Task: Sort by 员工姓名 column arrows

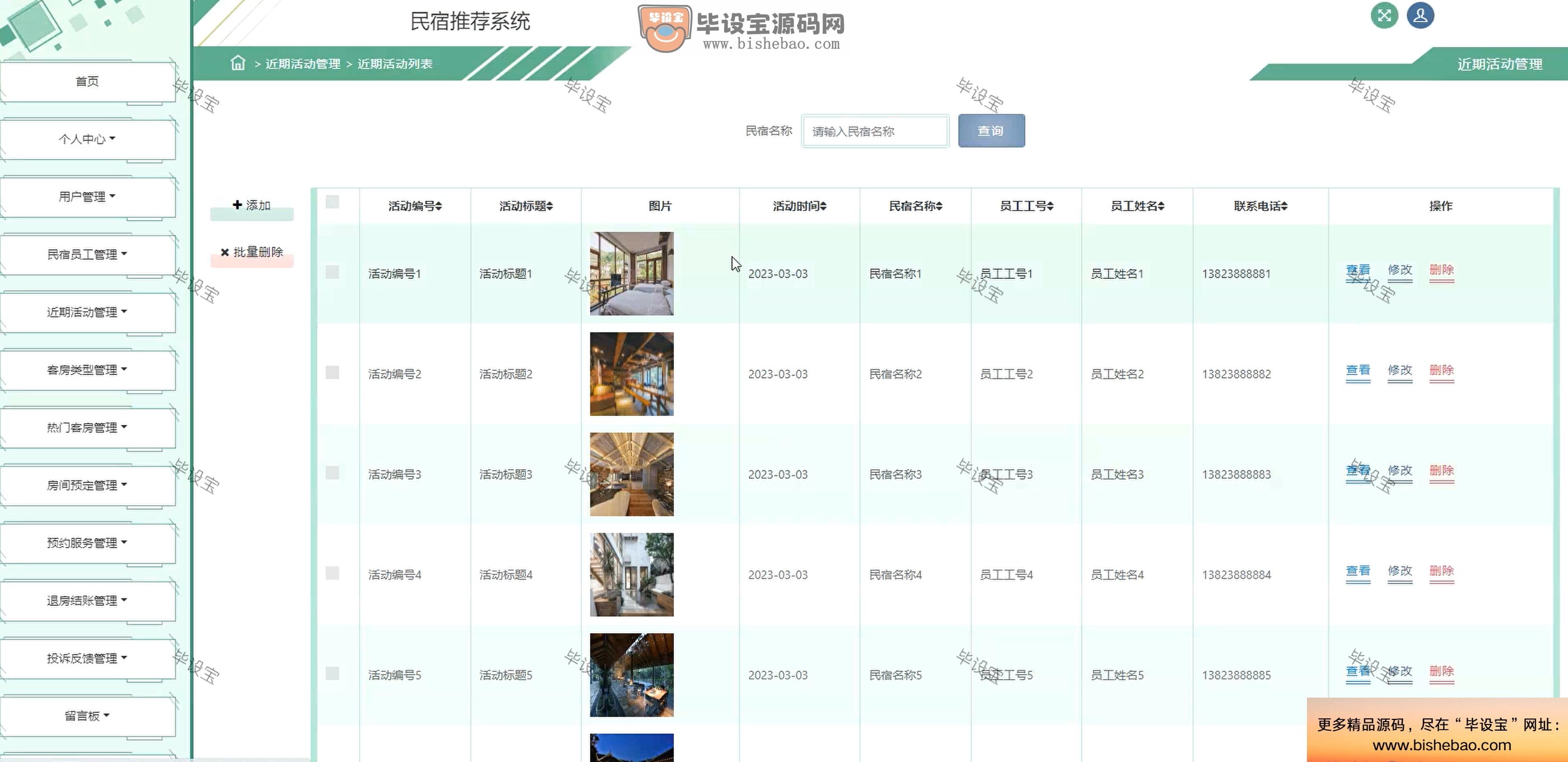Action: tap(1161, 206)
